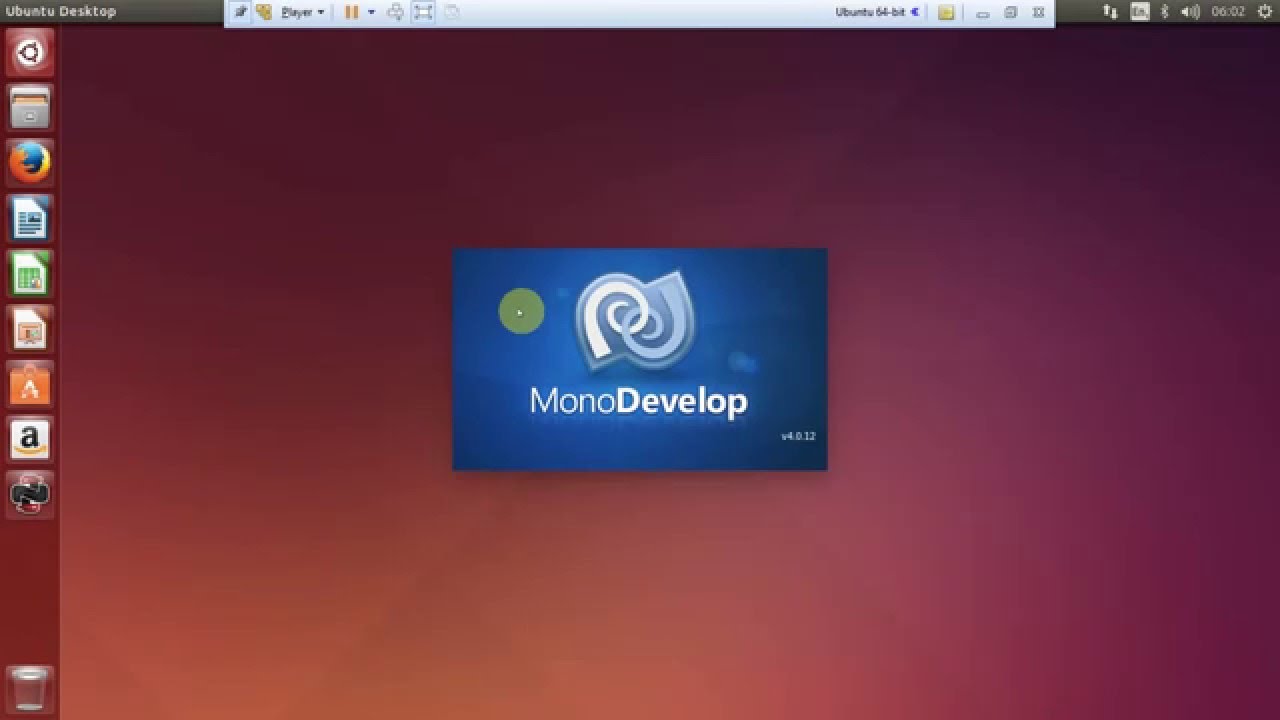Open the keyboard layout indicator

[x=1140, y=11]
